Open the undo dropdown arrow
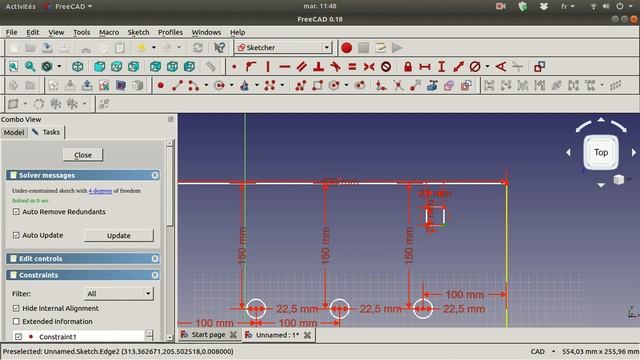The width and height of the screenshot is (640, 360). (154, 48)
